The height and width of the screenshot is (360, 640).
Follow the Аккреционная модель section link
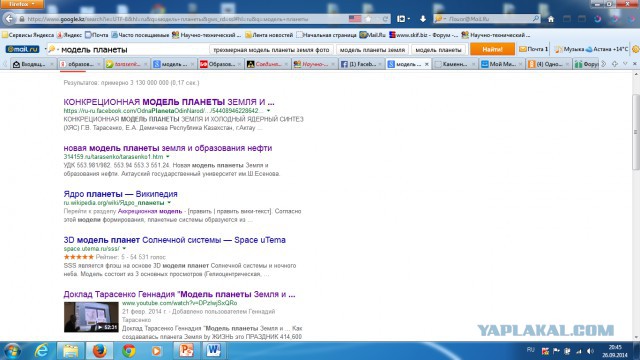tap(150, 211)
